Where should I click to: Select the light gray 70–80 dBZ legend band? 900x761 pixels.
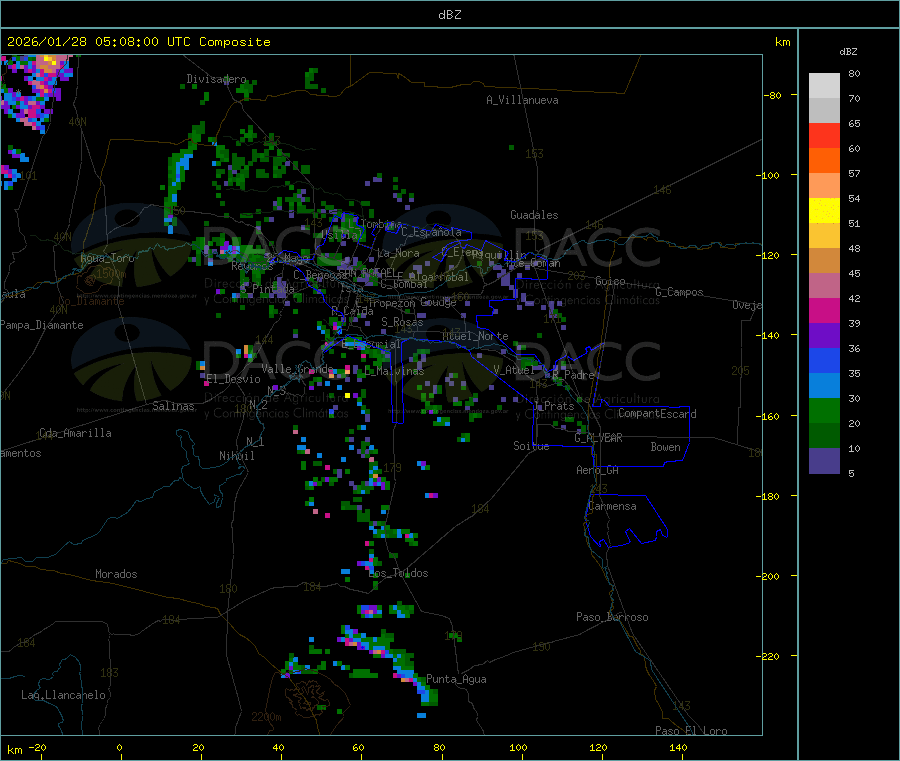tap(824, 86)
